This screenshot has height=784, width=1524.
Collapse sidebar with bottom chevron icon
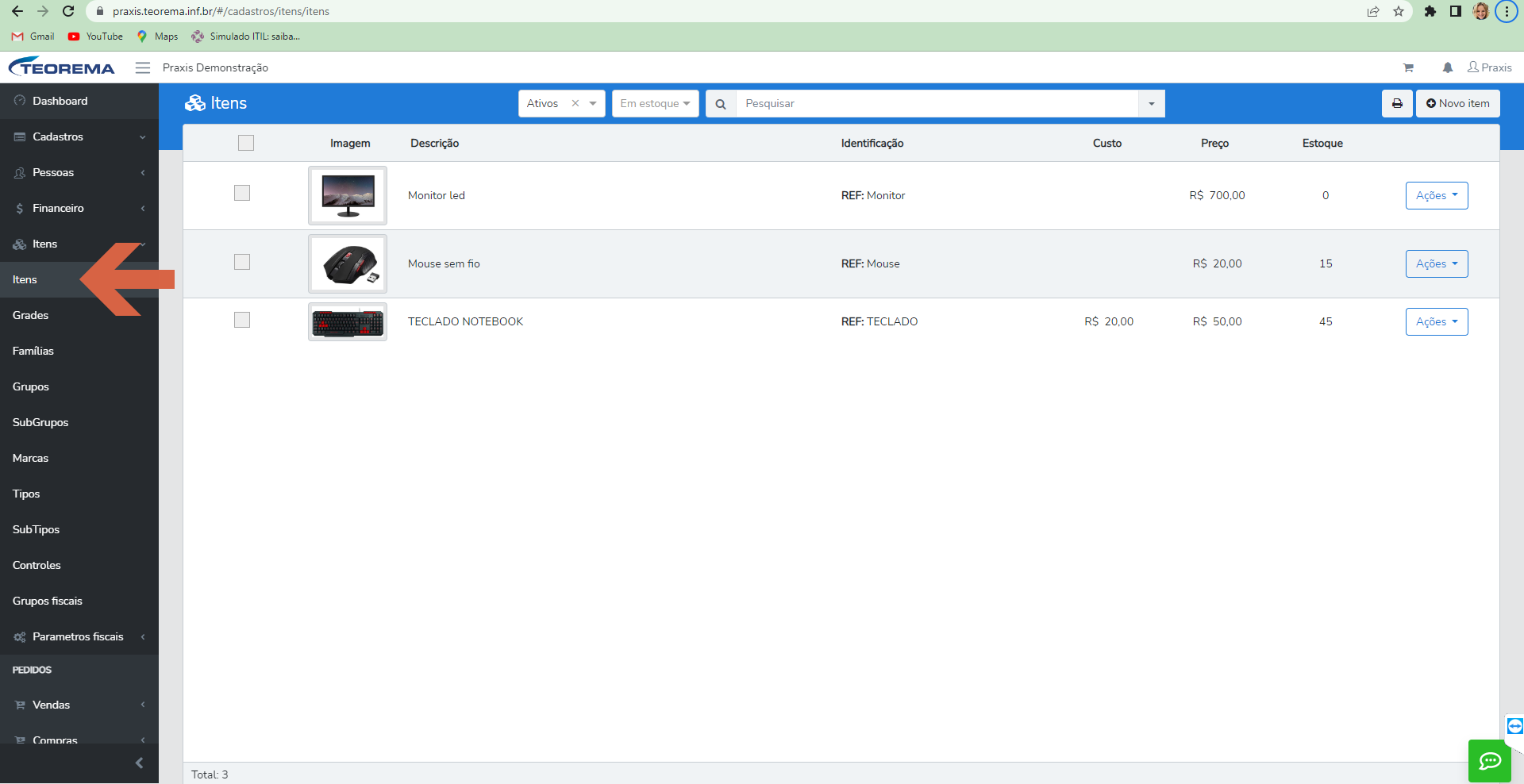[139, 763]
